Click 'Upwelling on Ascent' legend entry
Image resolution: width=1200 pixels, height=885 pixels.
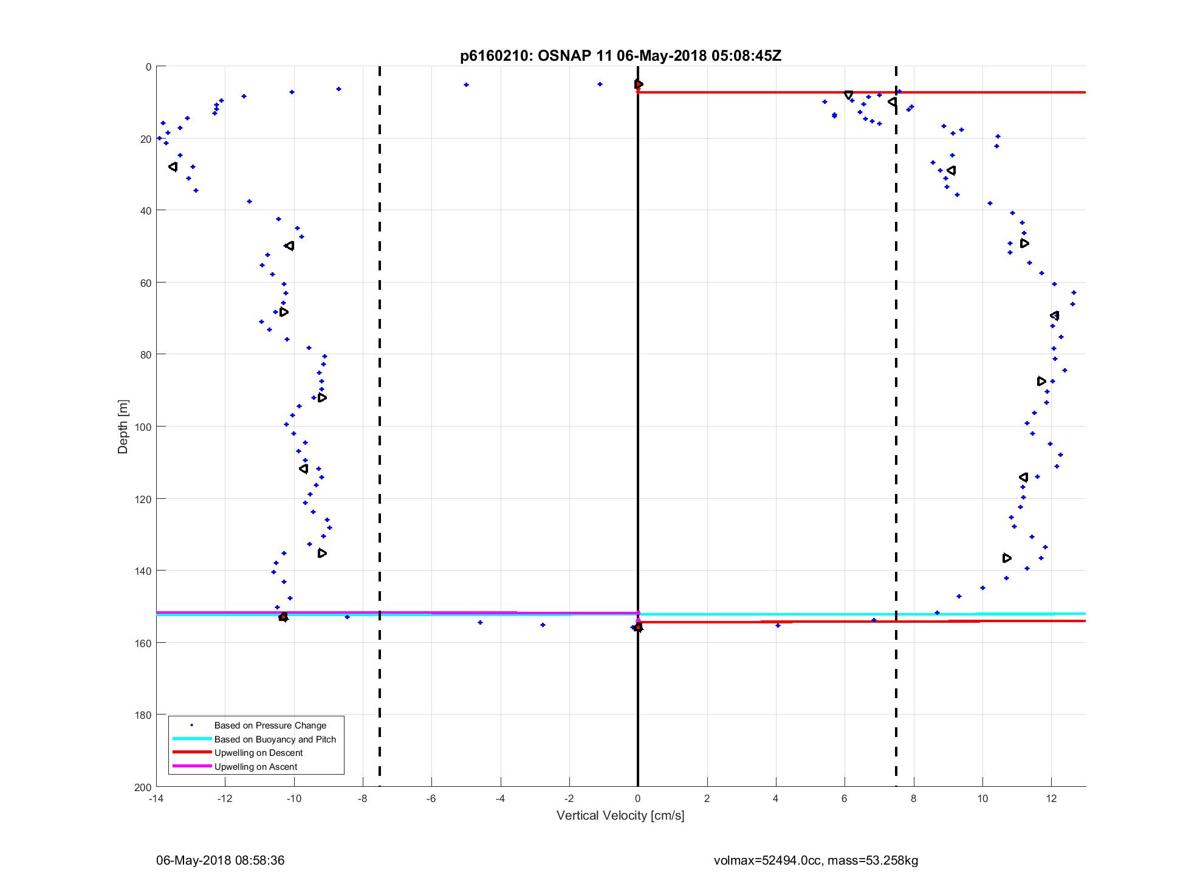tap(256, 767)
